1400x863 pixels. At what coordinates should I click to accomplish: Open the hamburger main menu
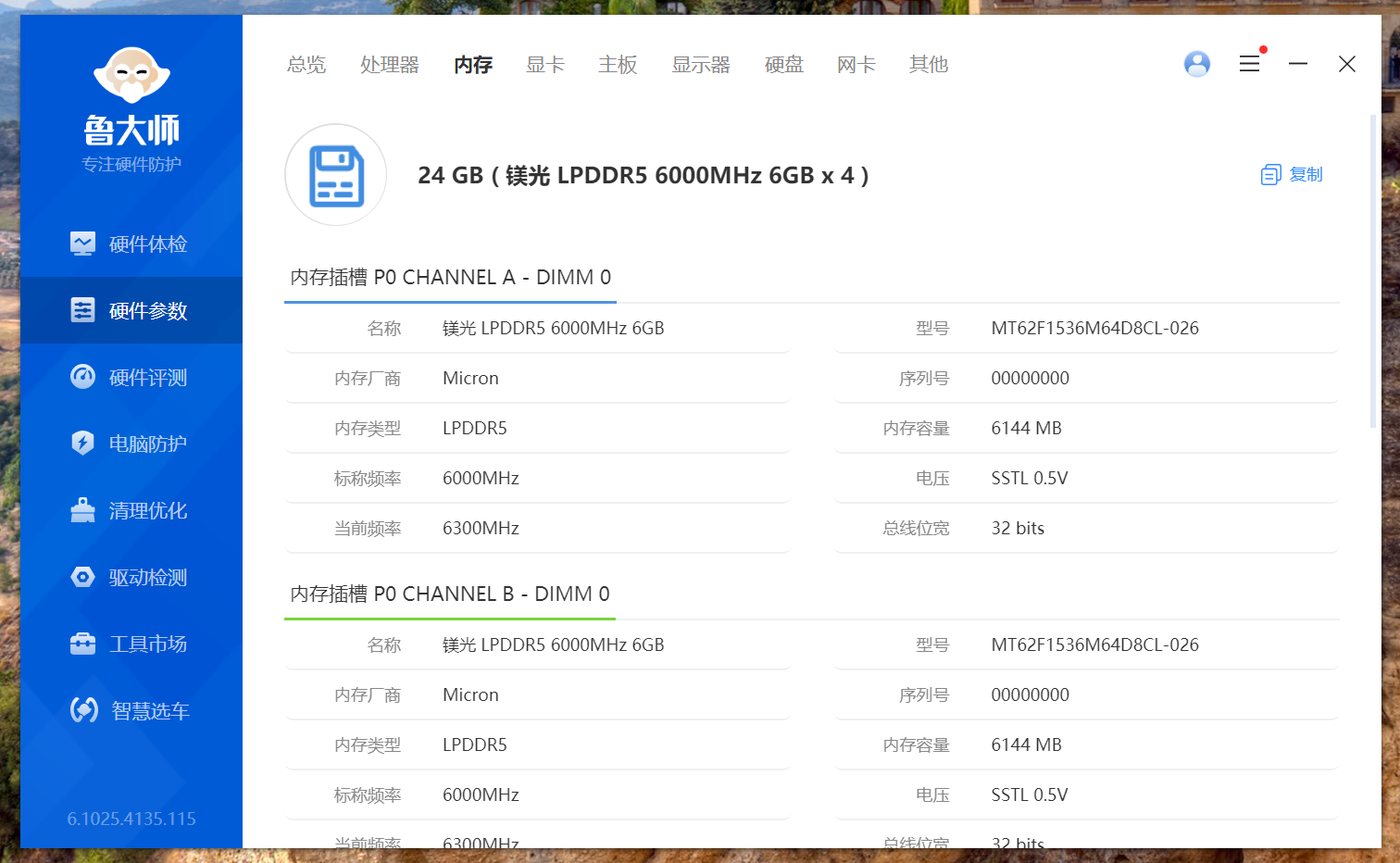[x=1249, y=64]
